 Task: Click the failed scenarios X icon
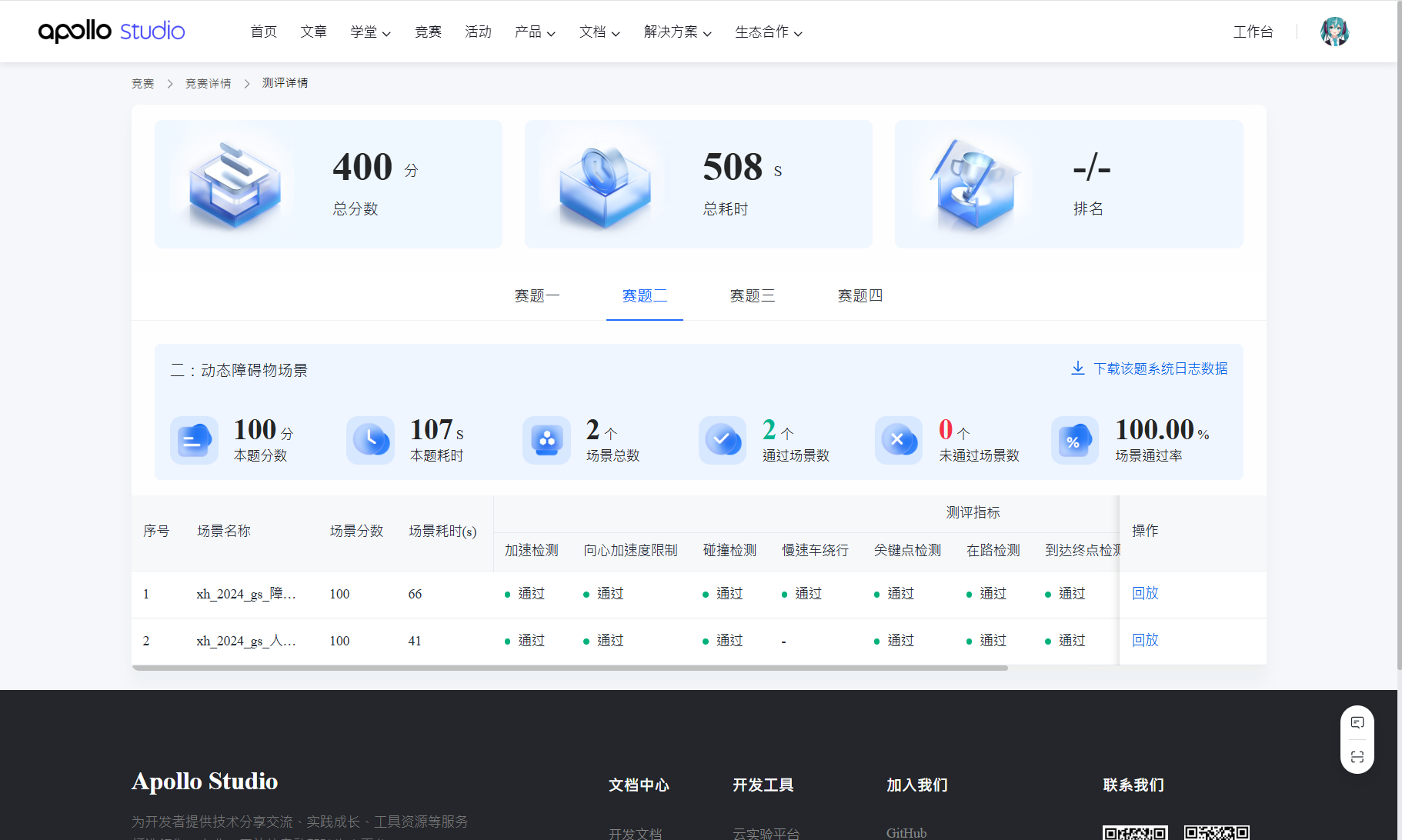(898, 440)
